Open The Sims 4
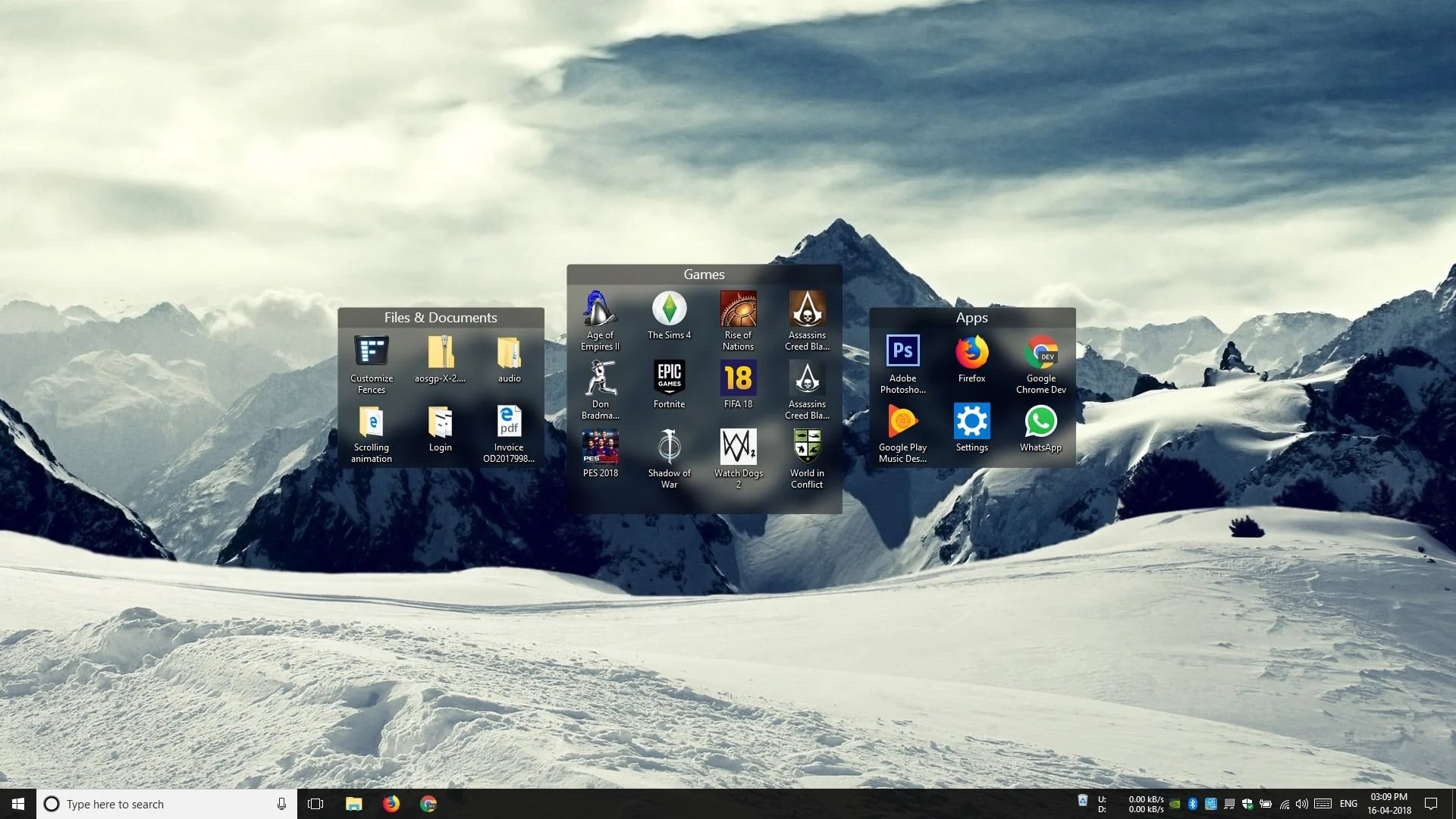The image size is (1456, 819). click(x=669, y=311)
